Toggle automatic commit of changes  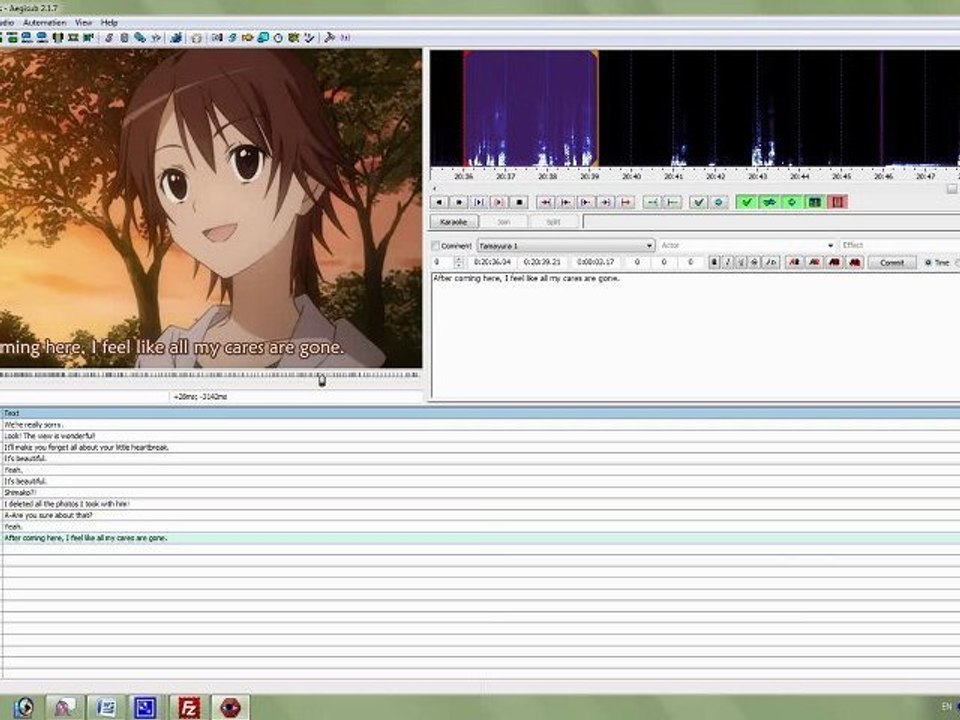pyautogui.click(x=746, y=202)
